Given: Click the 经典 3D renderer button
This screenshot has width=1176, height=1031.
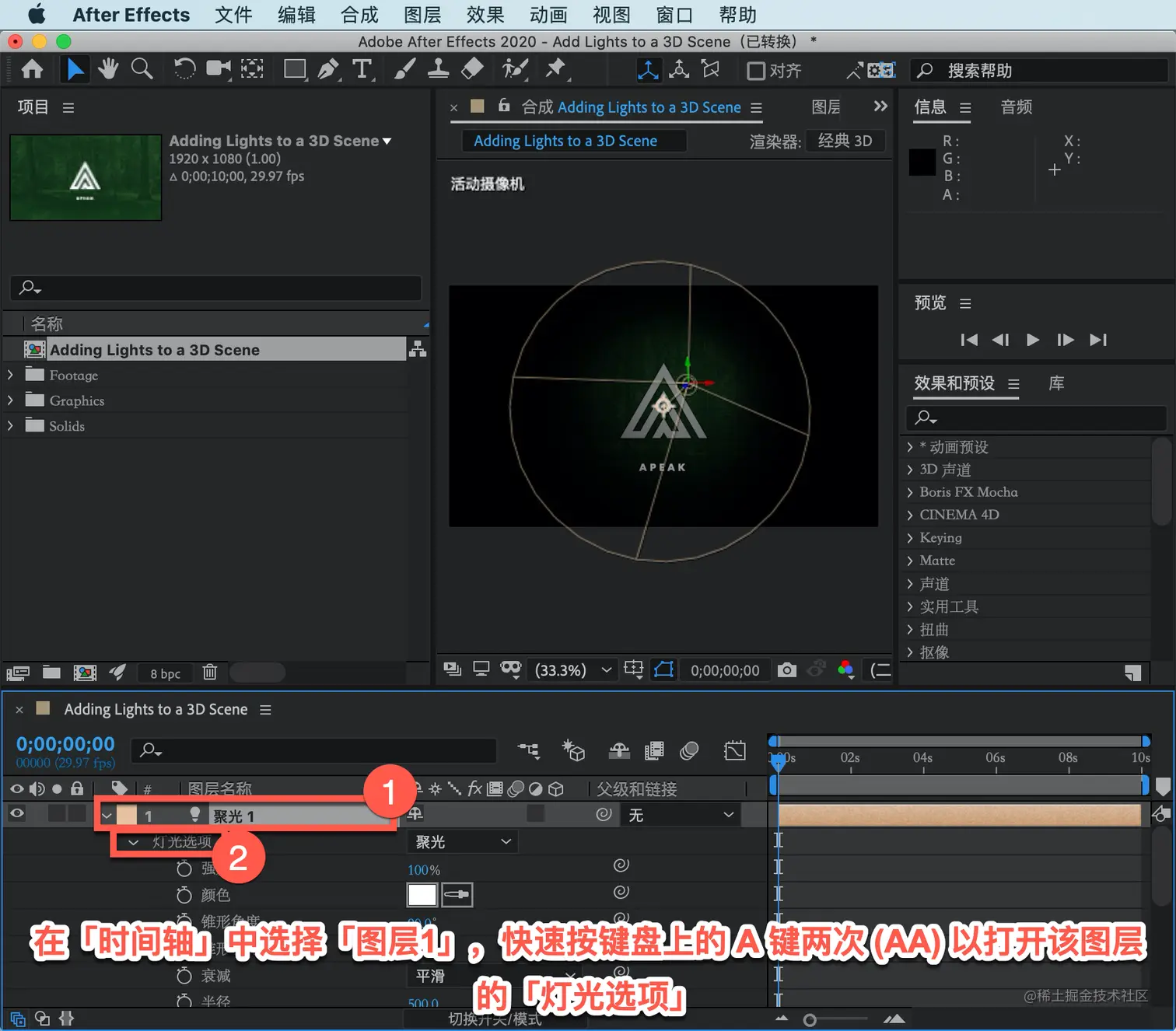Looking at the screenshot, I should tap(845, 141).
